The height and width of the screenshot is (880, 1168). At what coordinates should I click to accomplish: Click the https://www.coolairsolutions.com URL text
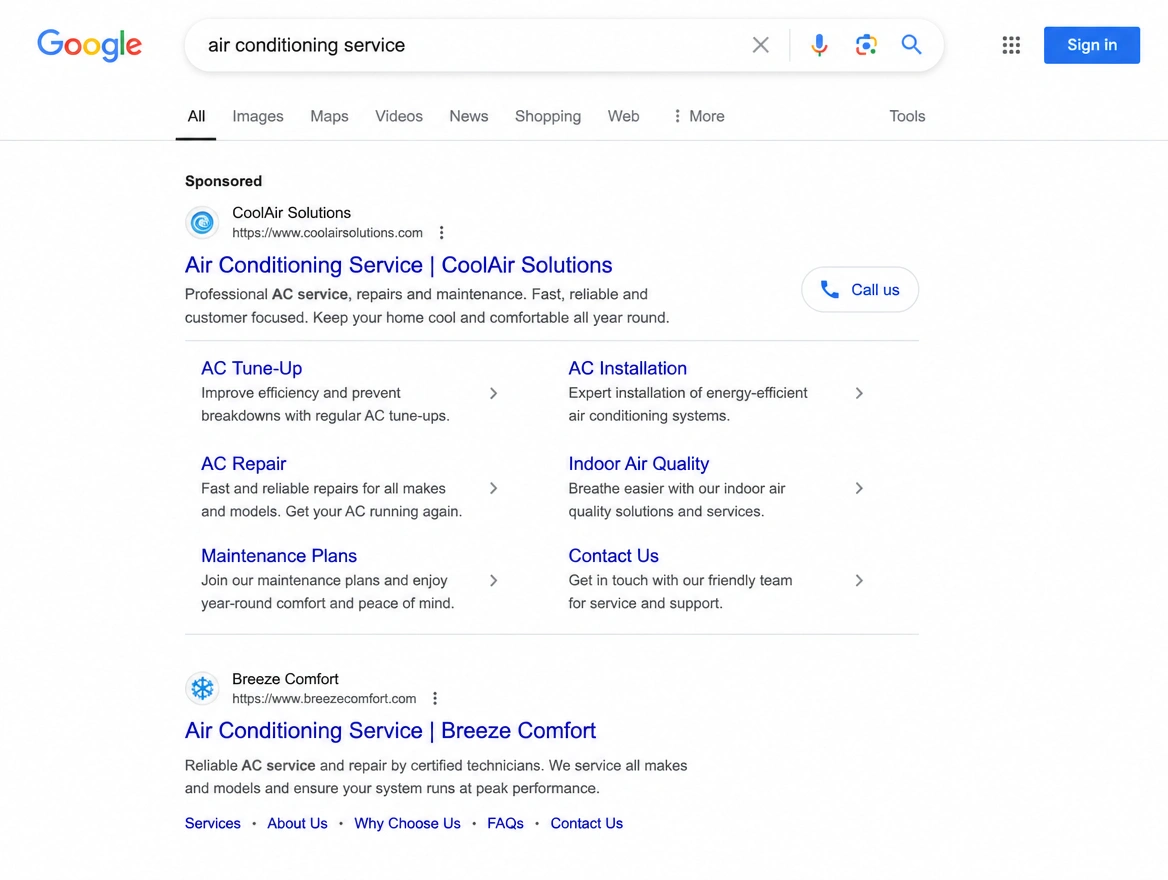327,232
